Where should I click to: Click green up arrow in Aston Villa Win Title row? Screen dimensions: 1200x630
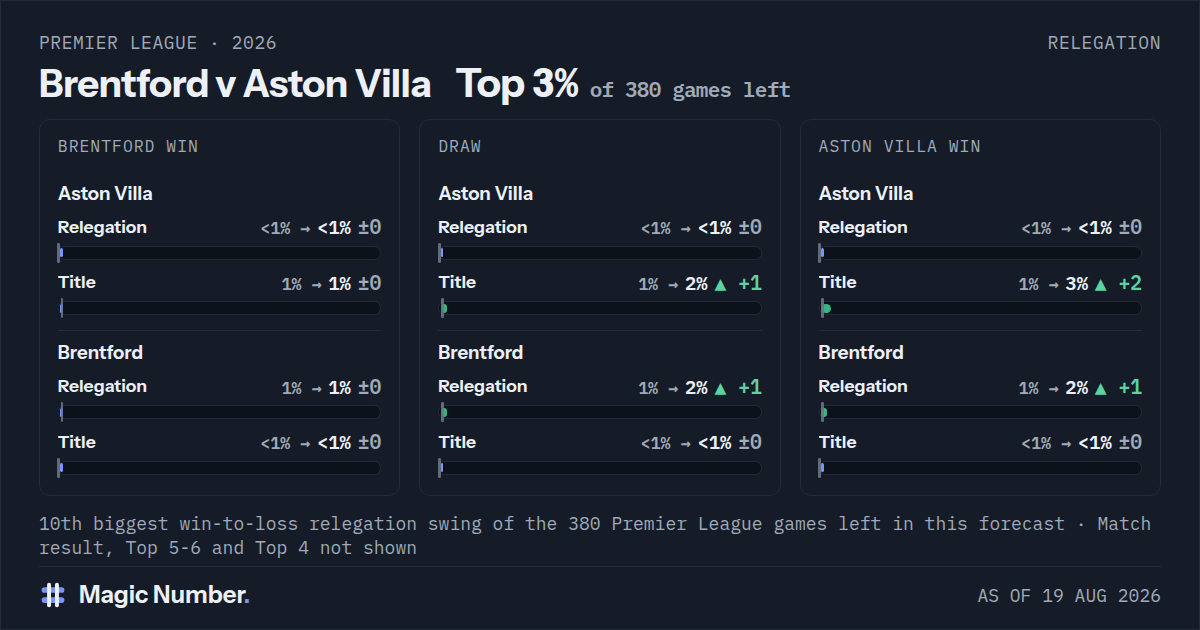1101,284
